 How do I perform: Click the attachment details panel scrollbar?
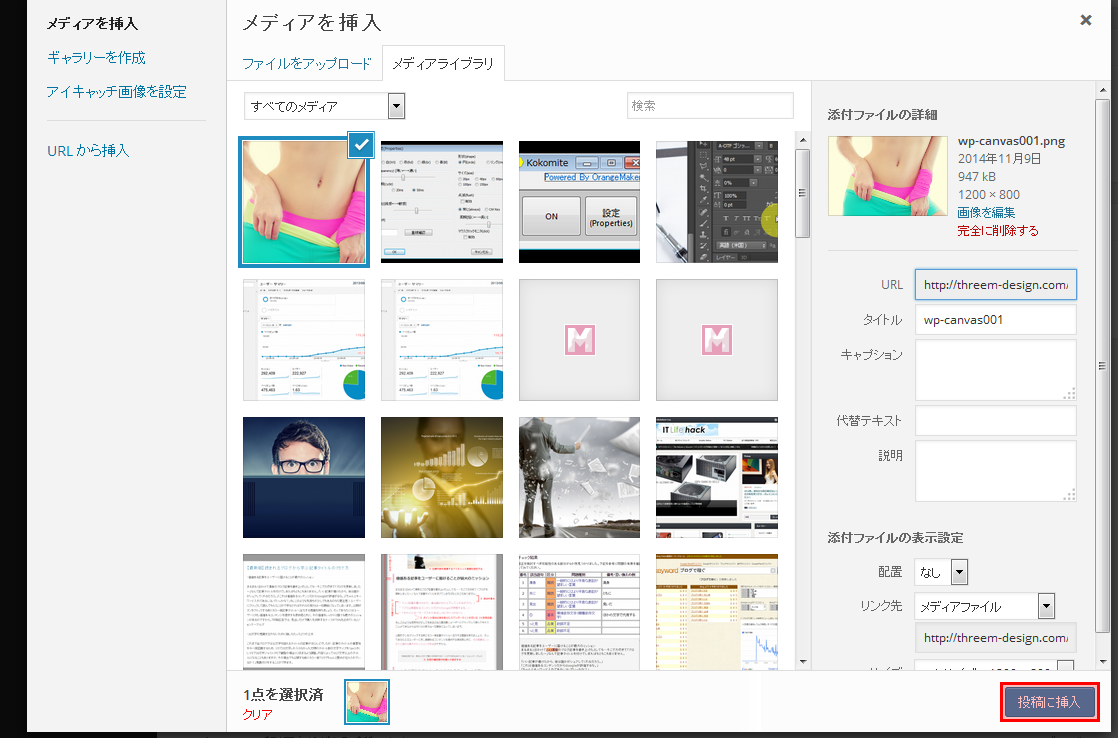coord(1103,365)
